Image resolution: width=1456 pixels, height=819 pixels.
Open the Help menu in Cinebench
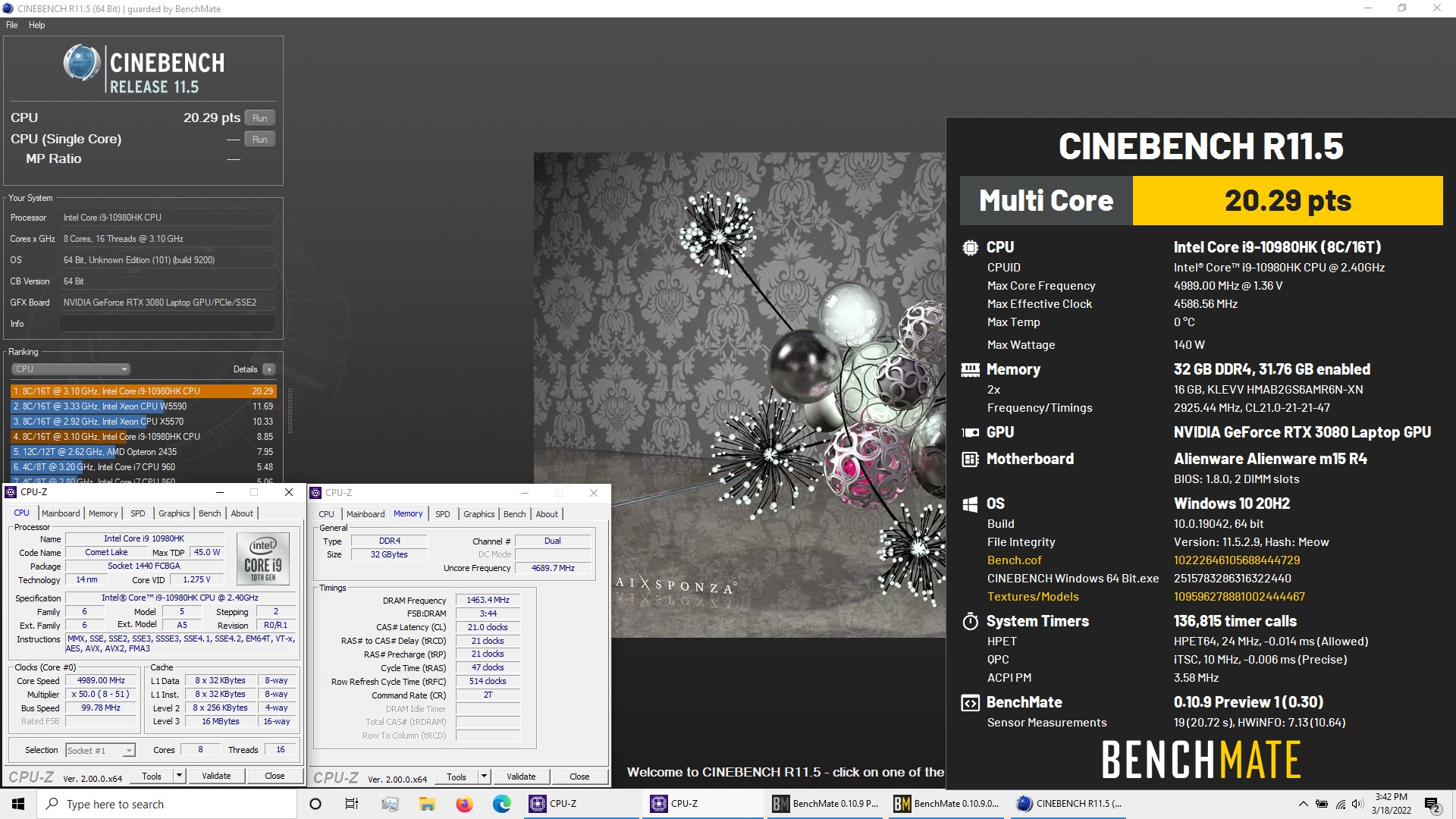tap(36, 25)
